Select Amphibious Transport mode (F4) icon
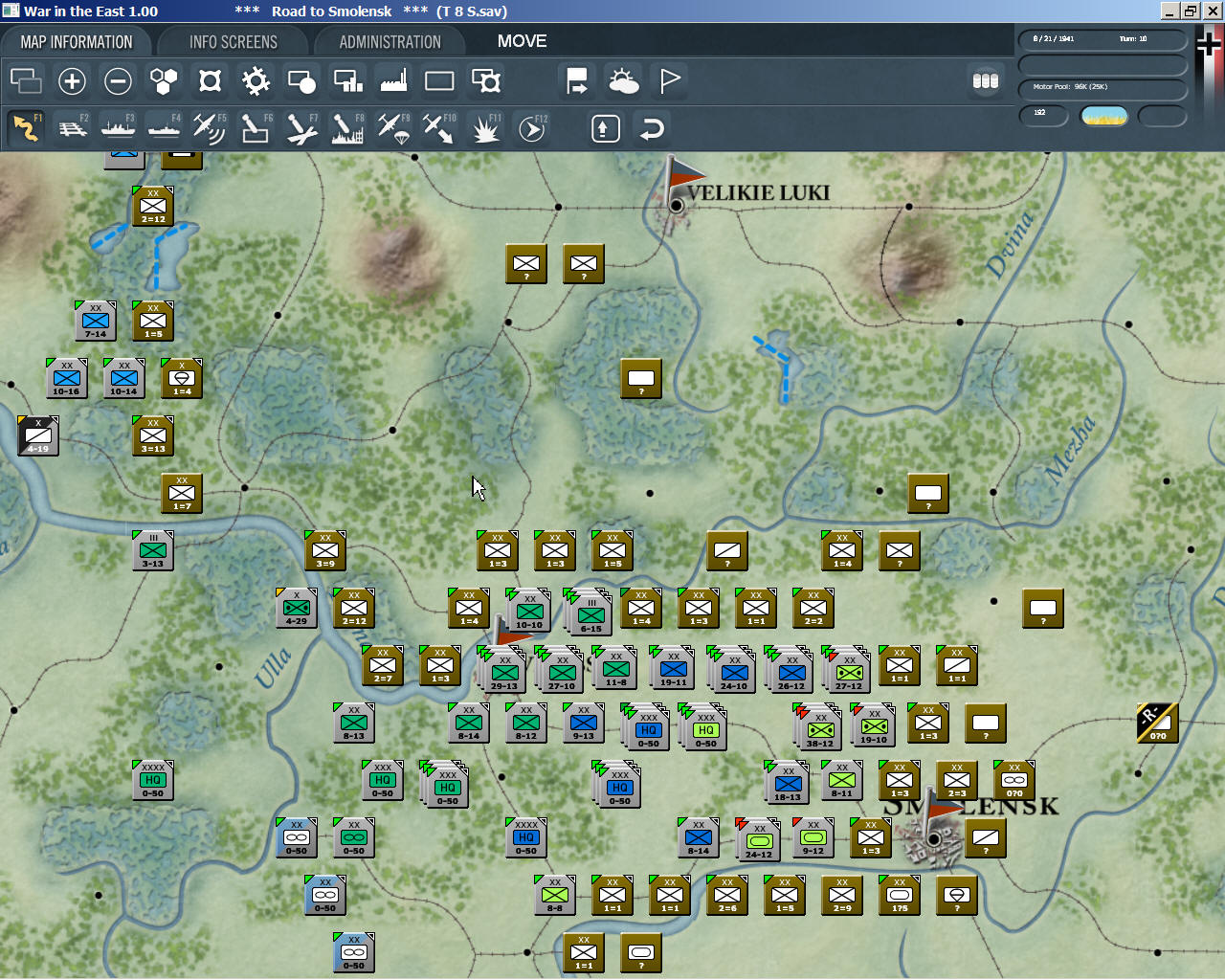The width and height of the screenshot is (1225, 980). (x=165, y=128)
